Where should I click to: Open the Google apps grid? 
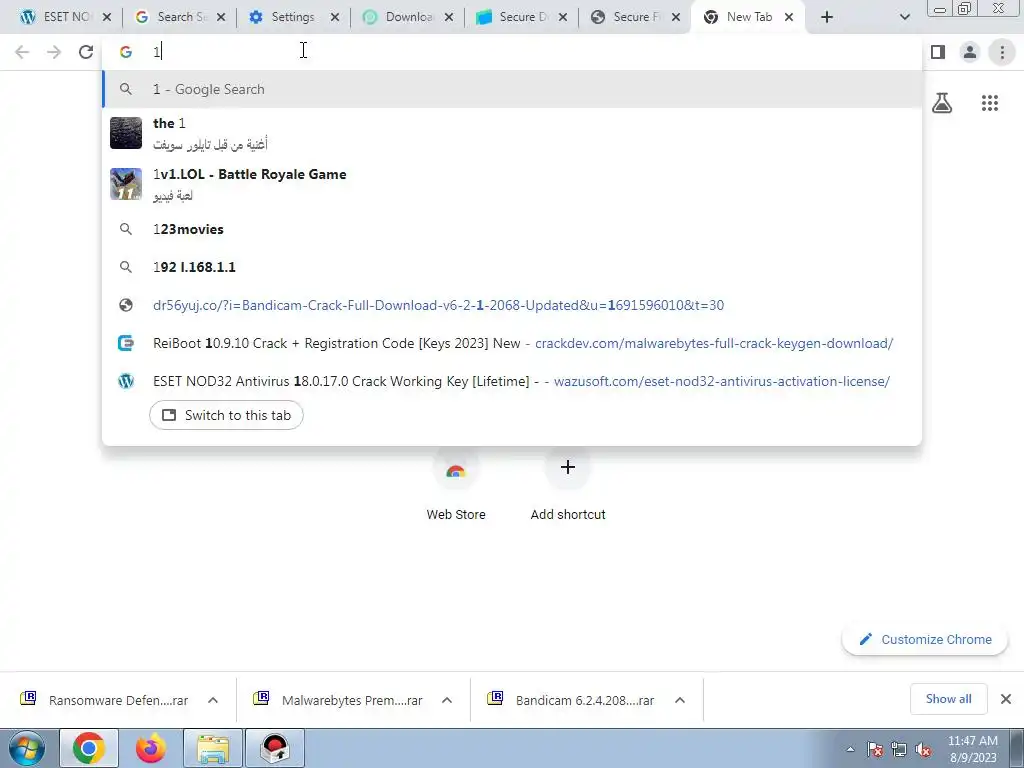tap(989, 103)
